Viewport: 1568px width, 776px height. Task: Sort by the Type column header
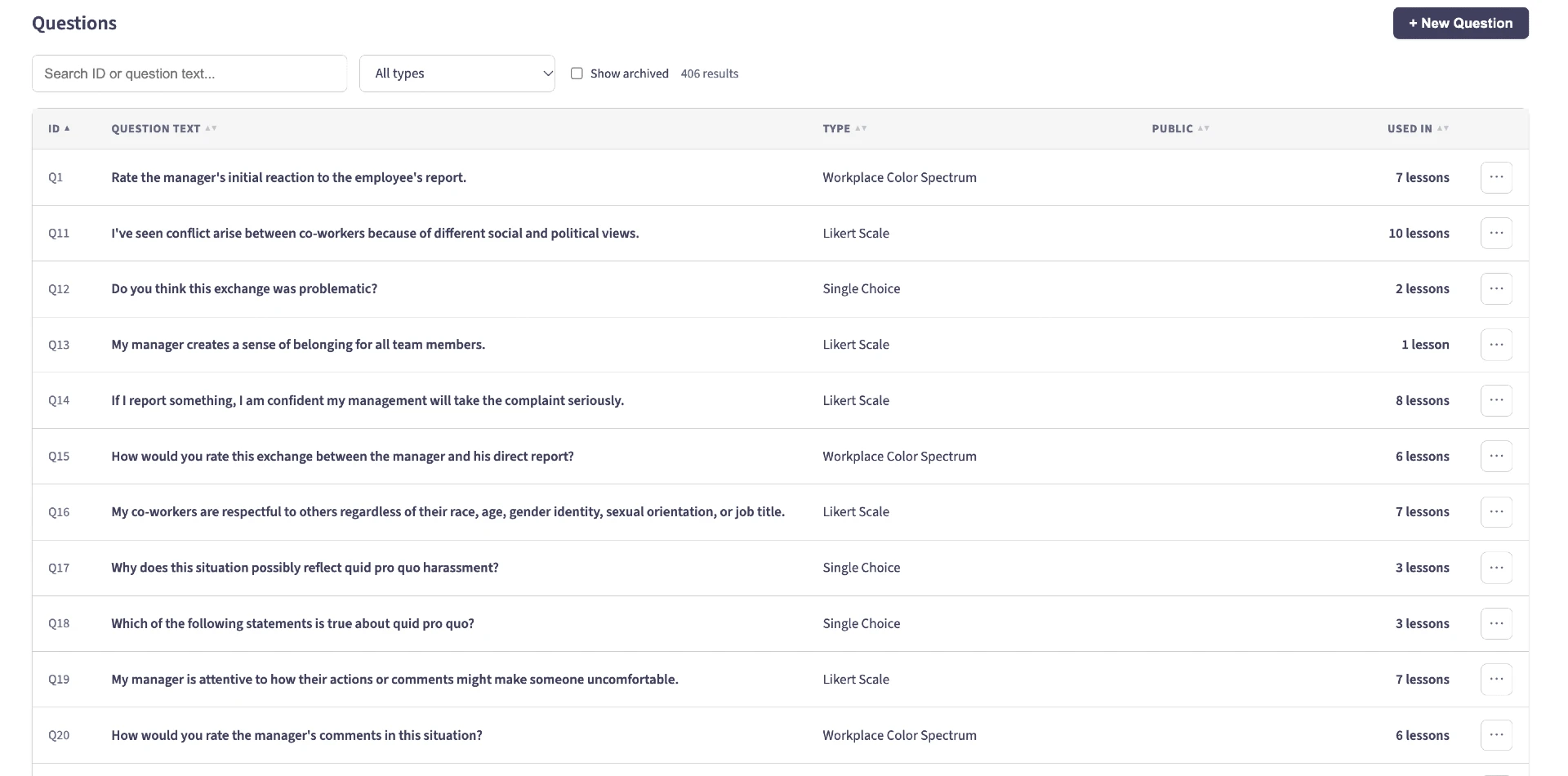pyautogui.click(x=844, y=128)
